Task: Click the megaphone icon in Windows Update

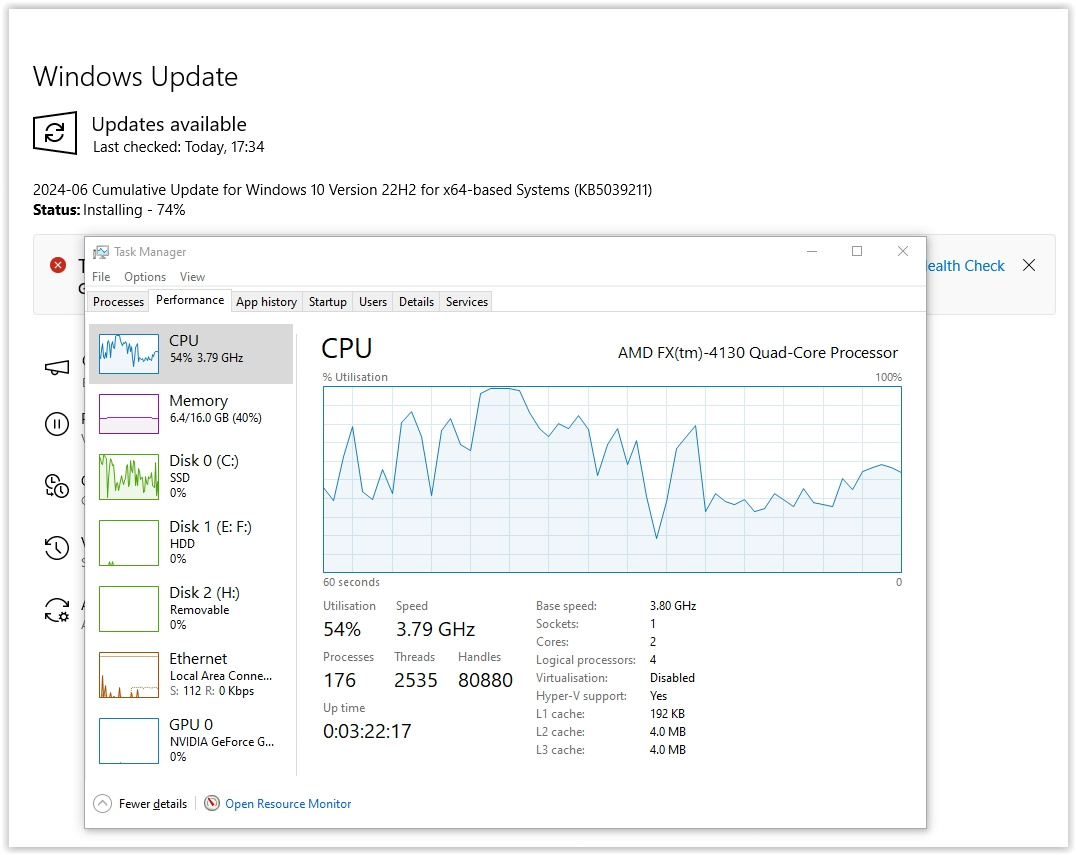Action: tap(57, 368)
